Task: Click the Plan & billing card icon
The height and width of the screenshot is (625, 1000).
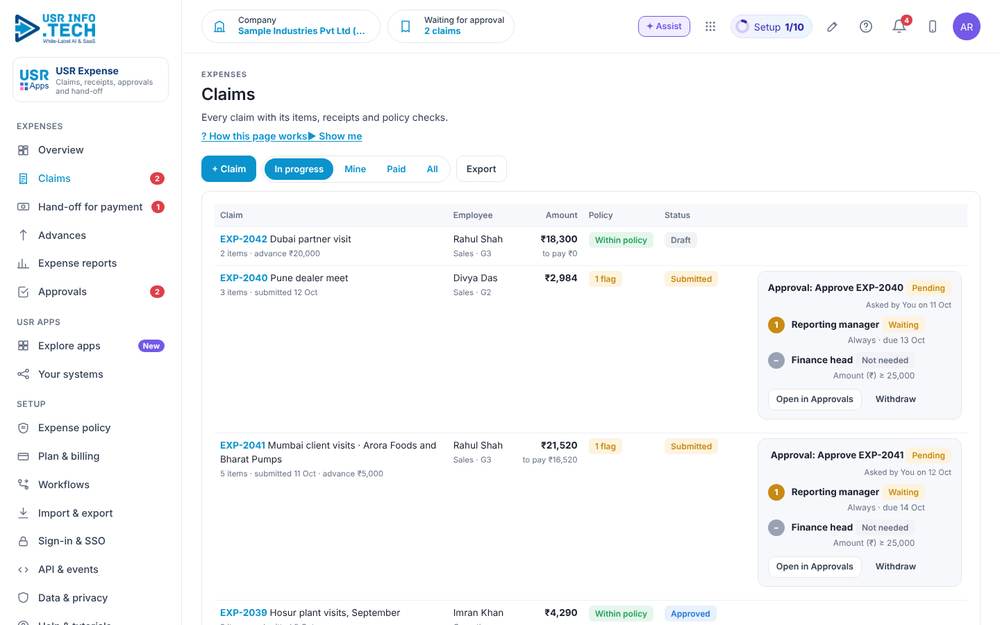Action: click(x=23, y=457)
